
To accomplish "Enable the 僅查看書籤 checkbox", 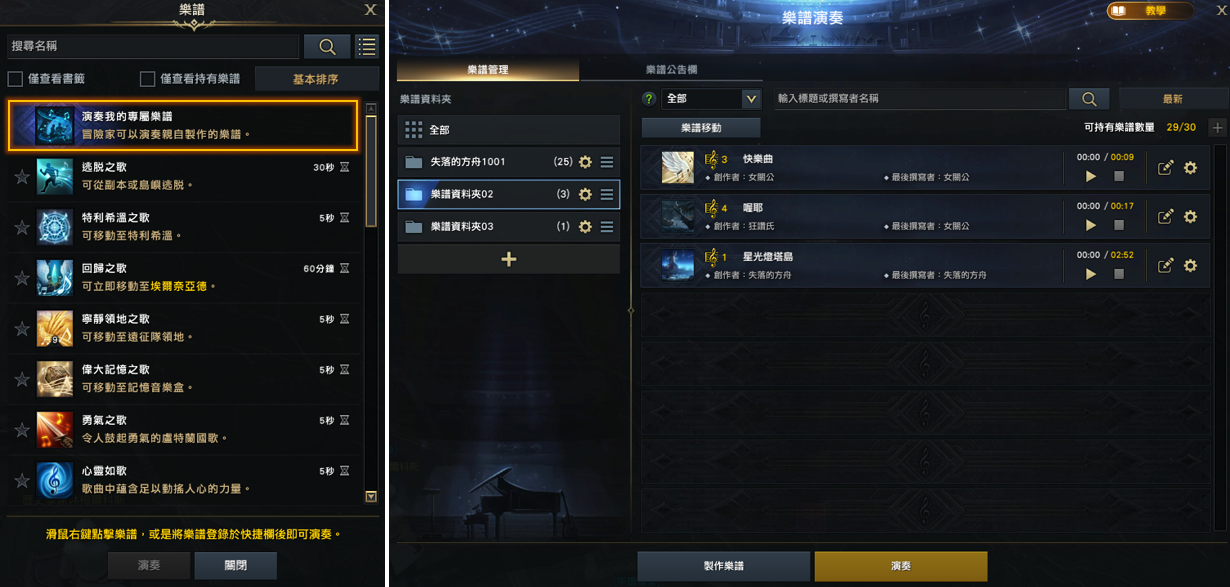I will coord(15,79).
